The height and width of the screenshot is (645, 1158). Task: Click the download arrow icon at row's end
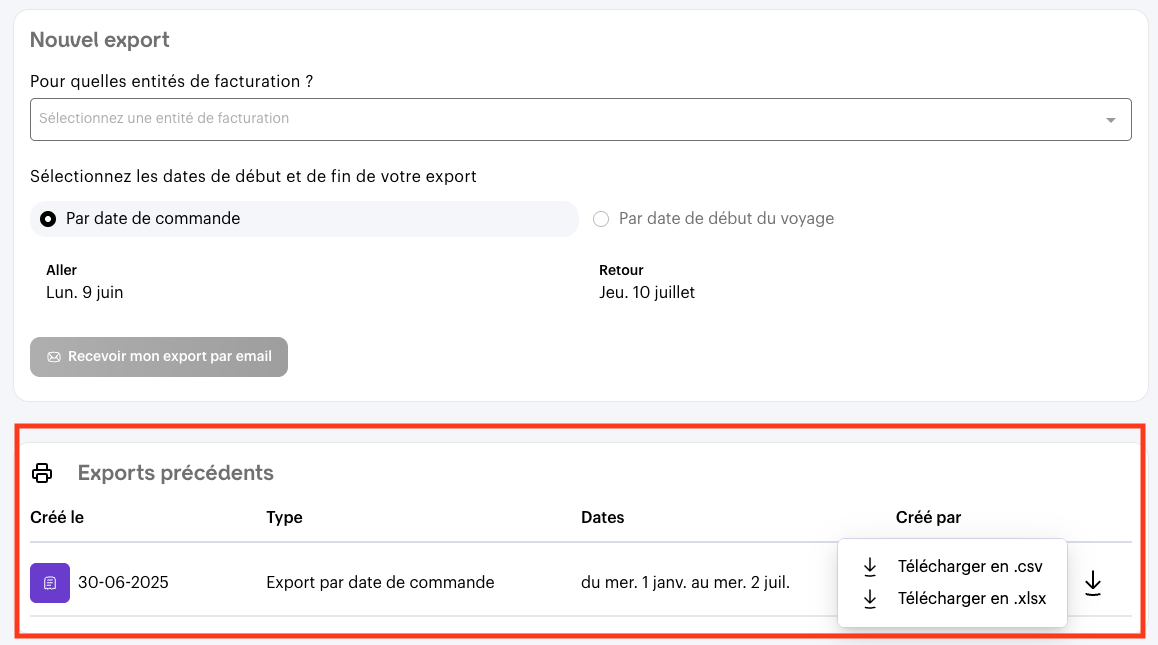[x=1093, y=582]
